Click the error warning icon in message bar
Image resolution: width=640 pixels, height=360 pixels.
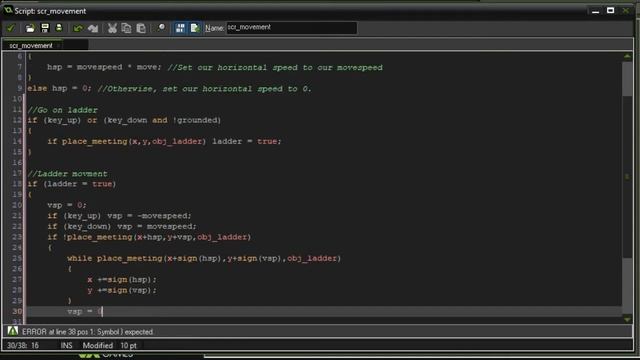point(13,331)
